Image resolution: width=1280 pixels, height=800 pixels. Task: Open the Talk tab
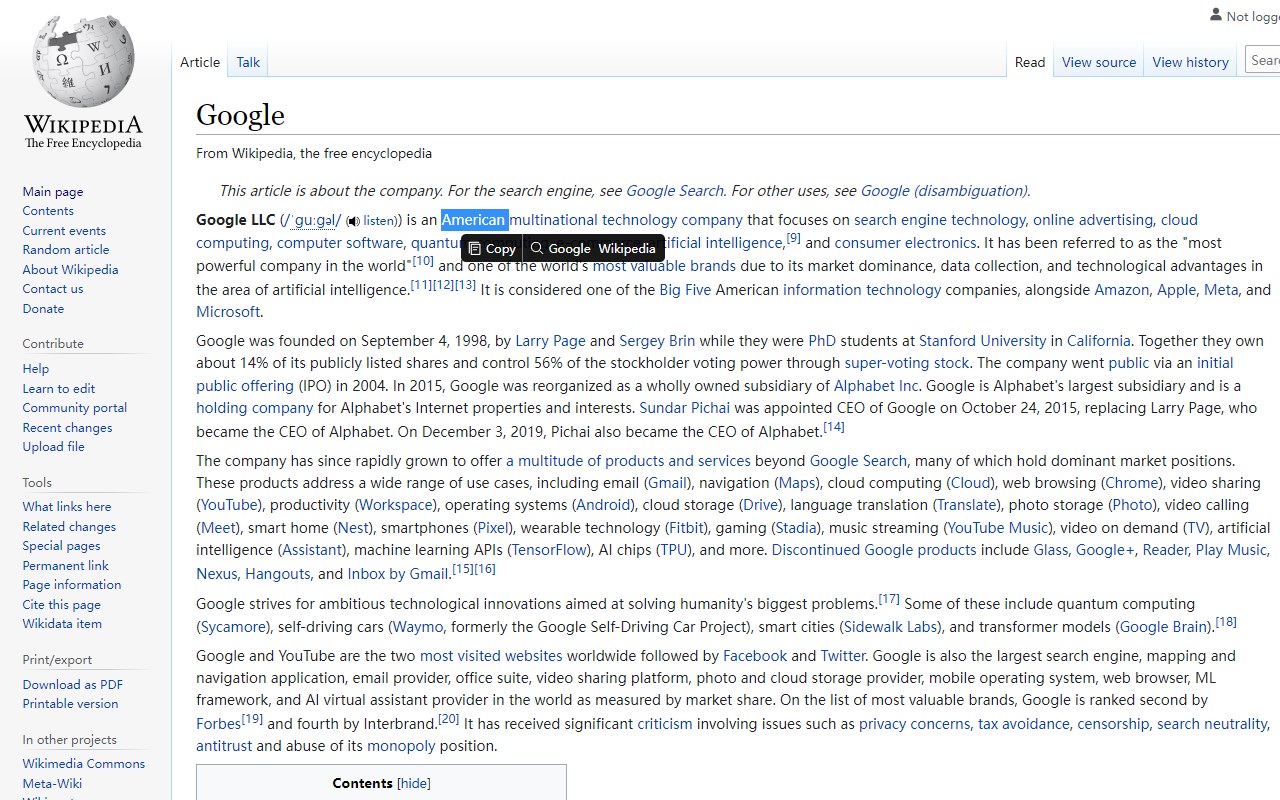[248, 62]
